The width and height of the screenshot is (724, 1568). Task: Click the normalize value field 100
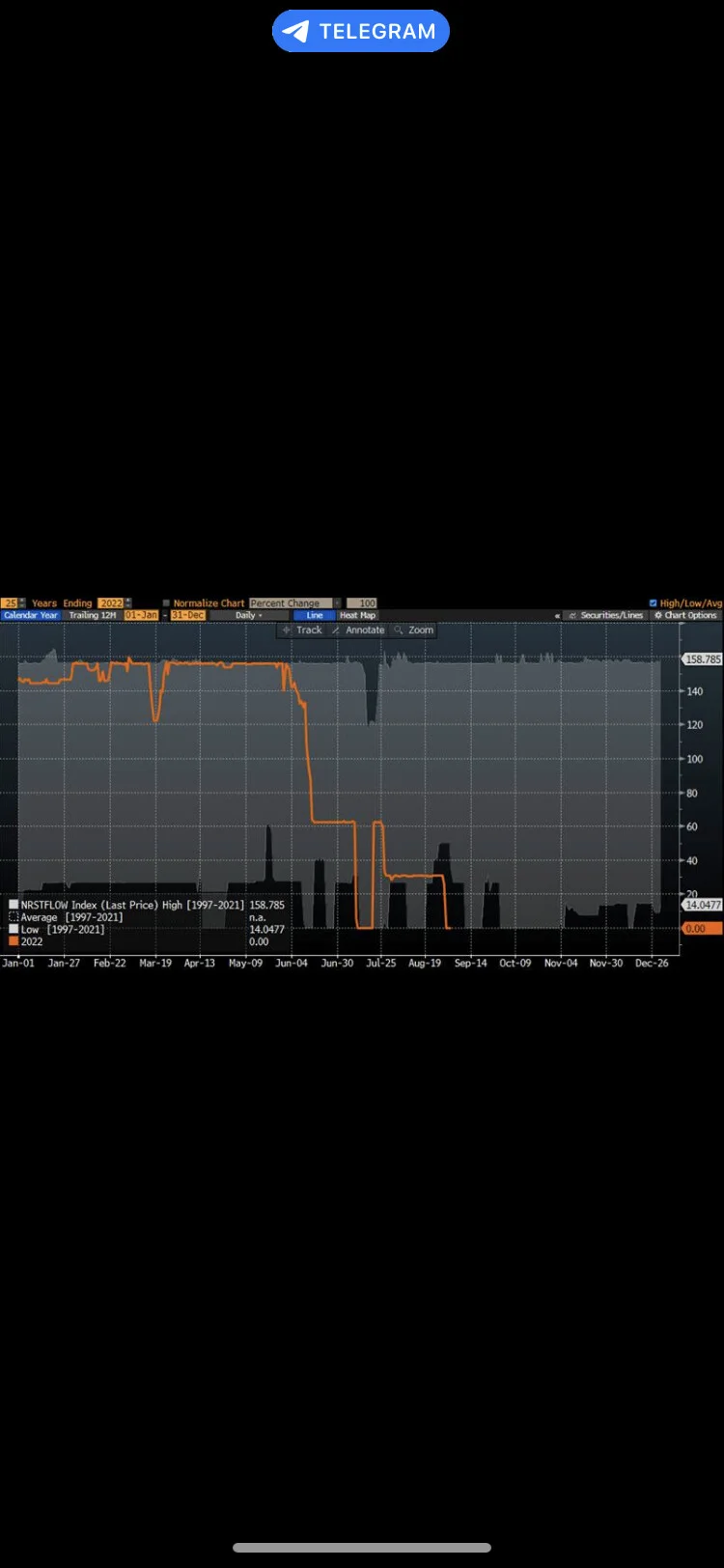362,602
